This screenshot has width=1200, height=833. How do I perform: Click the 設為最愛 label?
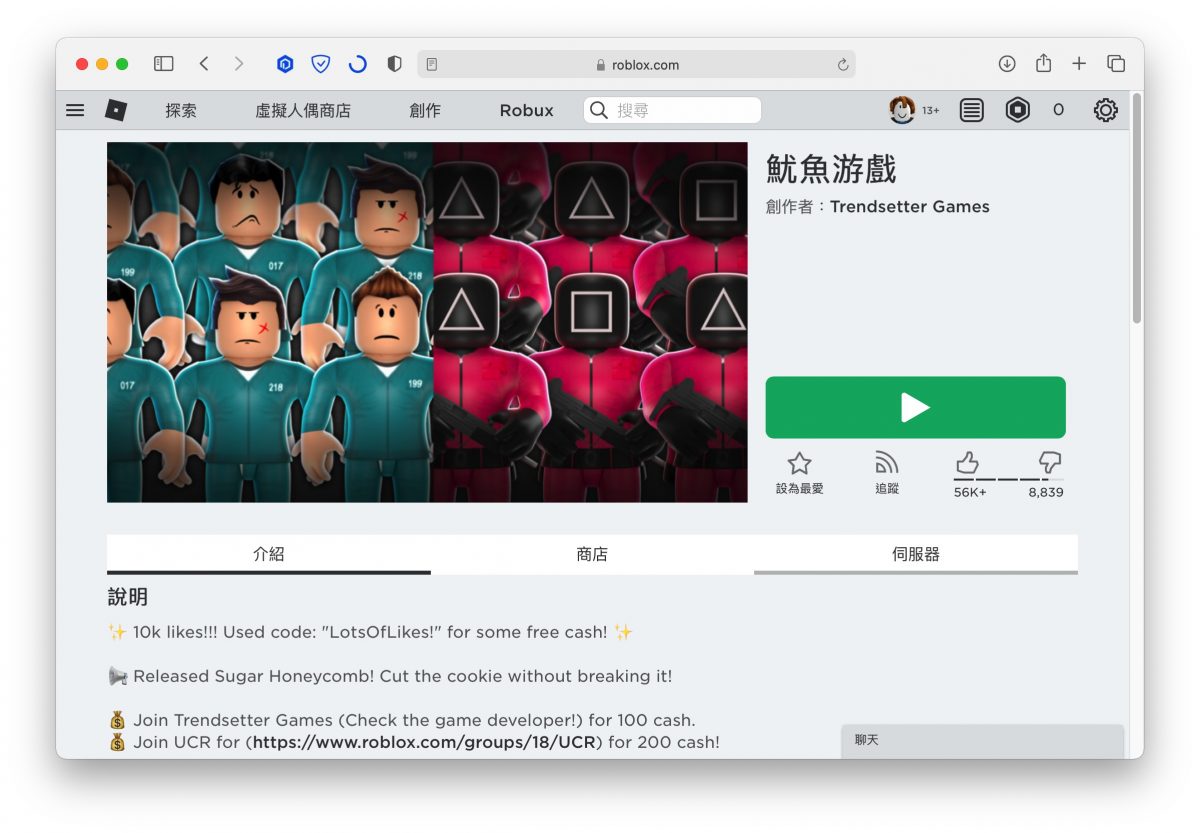point(799,489)
